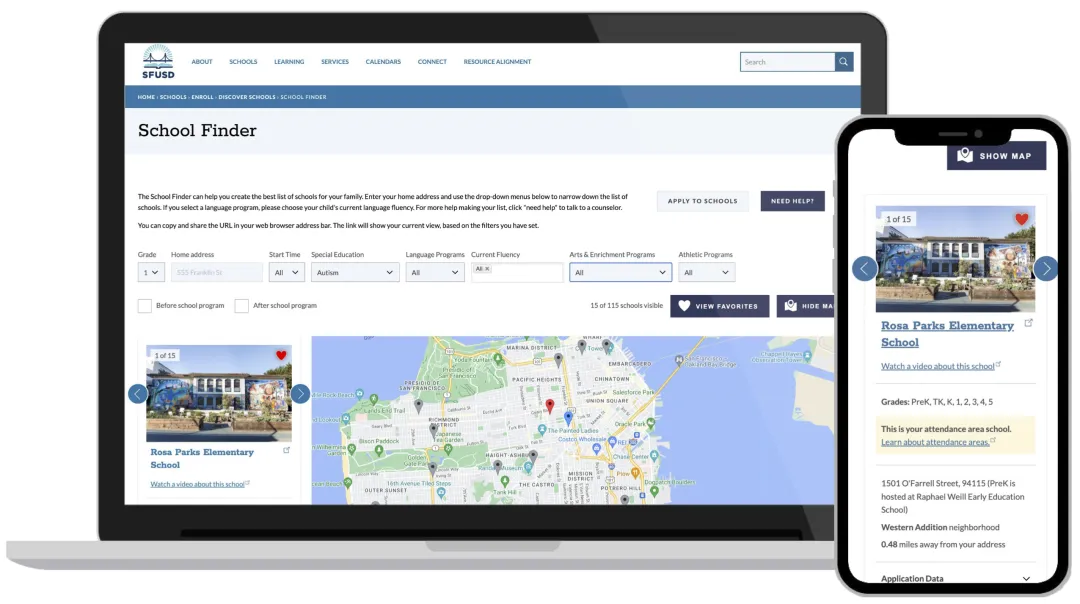Screen dimensions: 1080x604
Task: Expand the Application Data section on phone
Action: [x=1026, y=579]
